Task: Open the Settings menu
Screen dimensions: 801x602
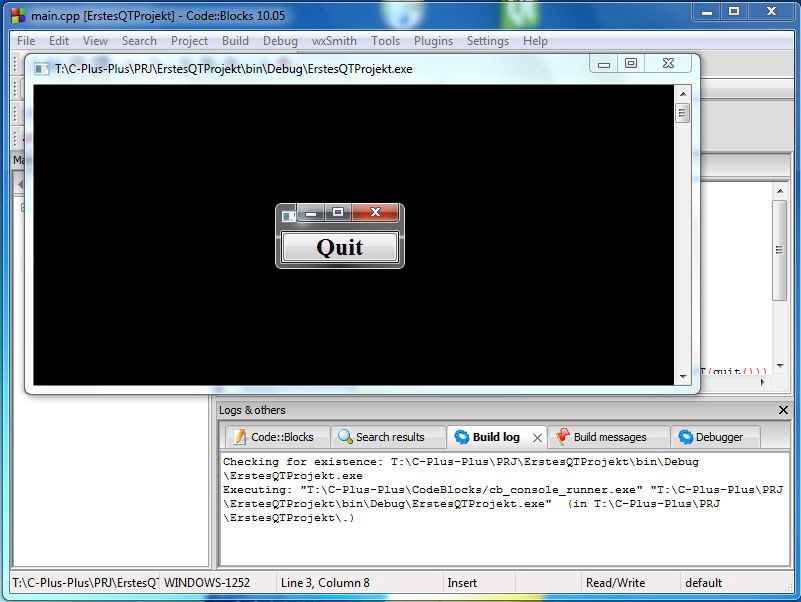Action: tap(488, 41)
